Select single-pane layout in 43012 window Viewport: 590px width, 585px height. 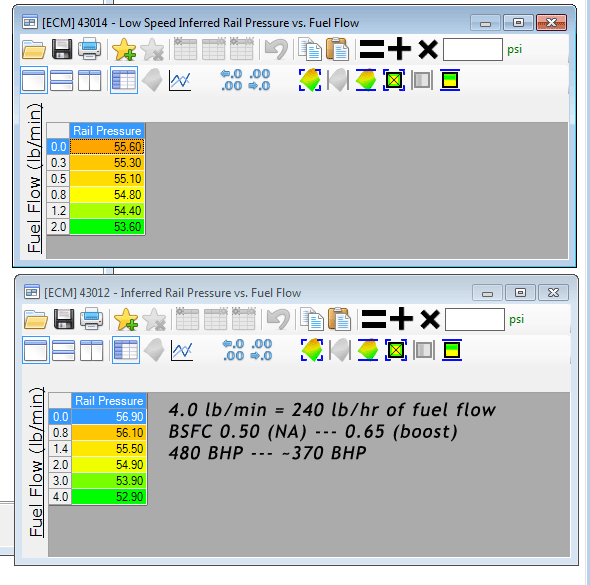pyautogui.click(x=36, y=350)
